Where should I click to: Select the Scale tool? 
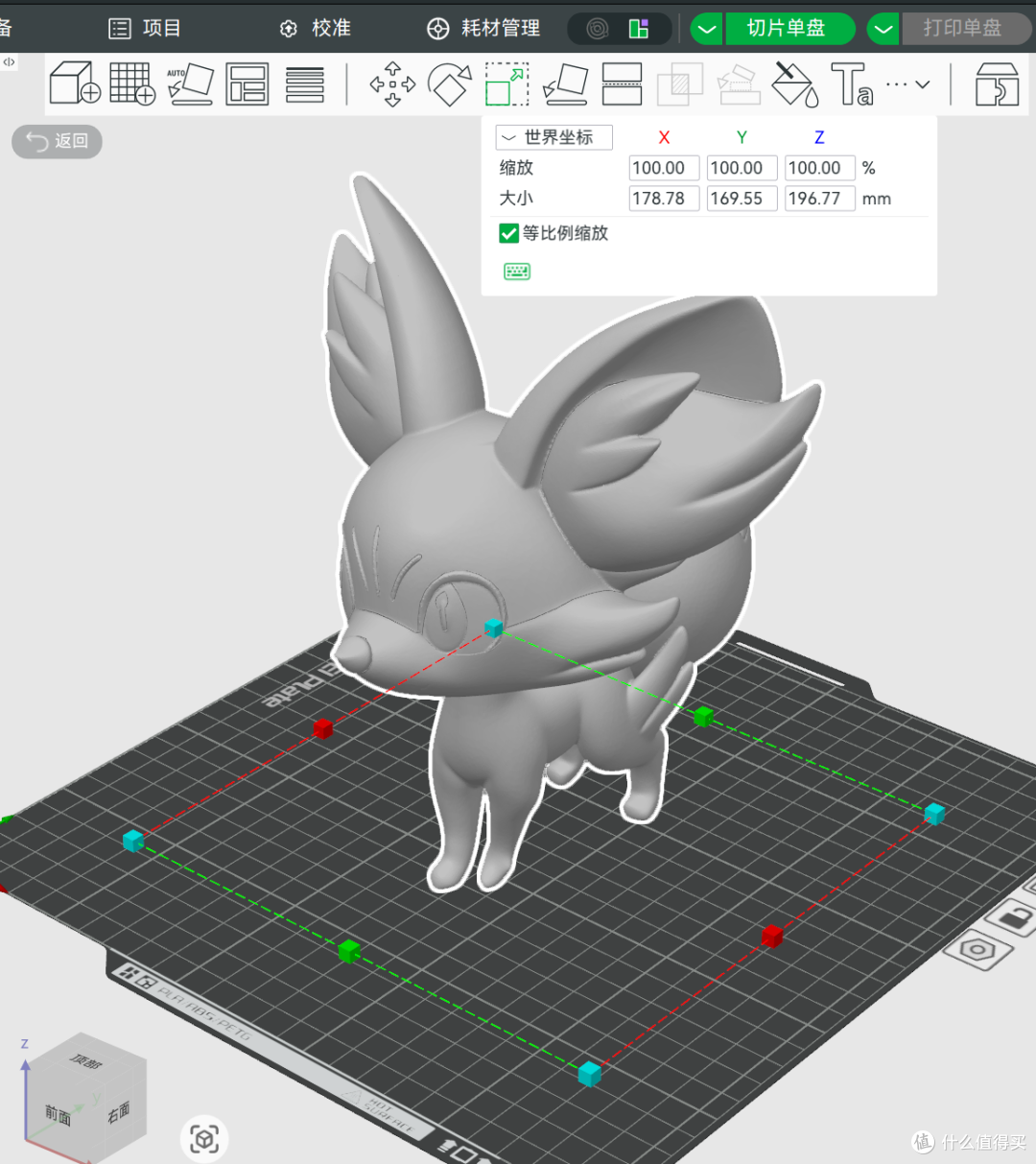click(506, 84)
